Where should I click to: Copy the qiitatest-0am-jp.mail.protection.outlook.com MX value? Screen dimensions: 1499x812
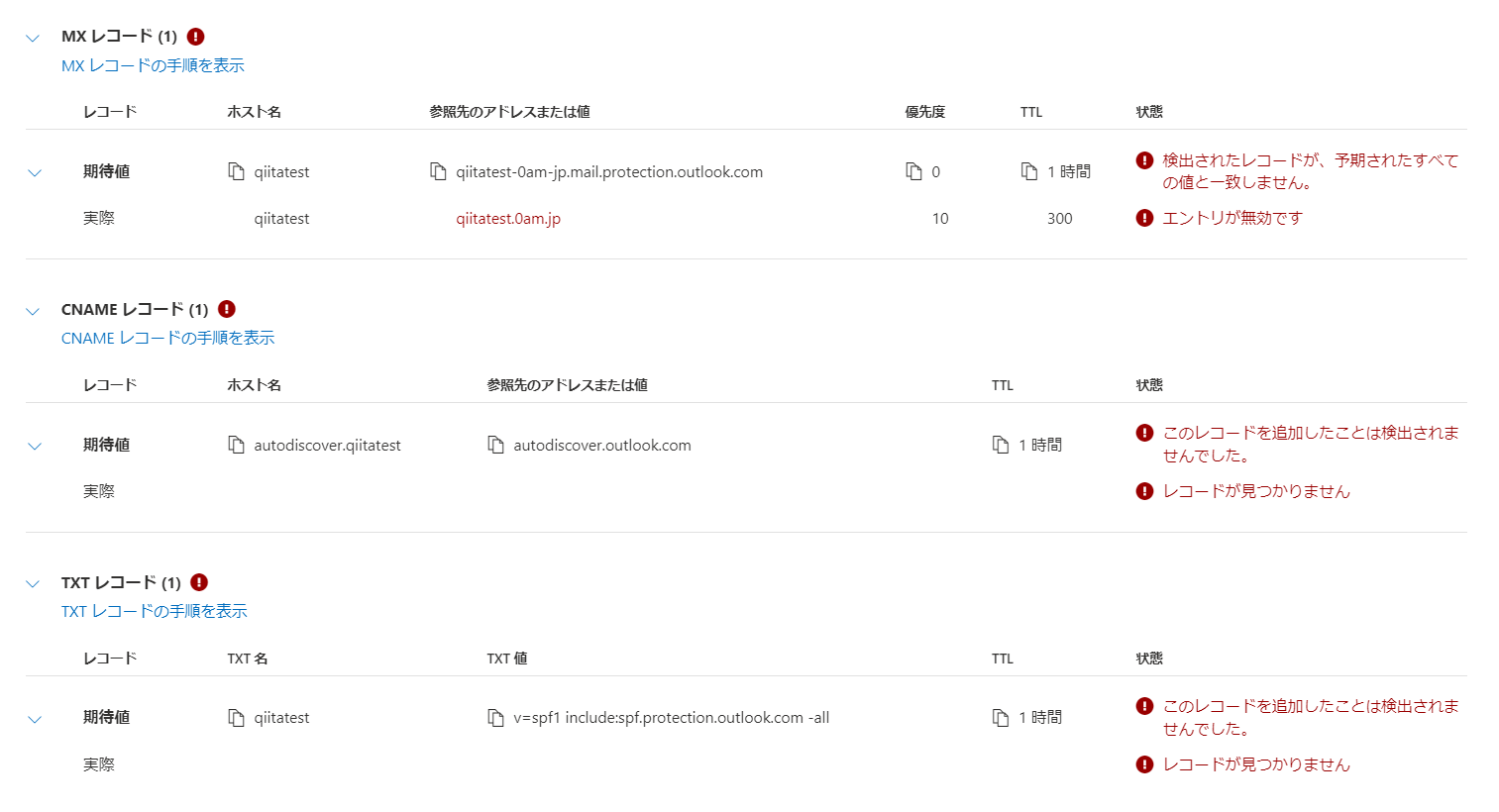[438, 171]
